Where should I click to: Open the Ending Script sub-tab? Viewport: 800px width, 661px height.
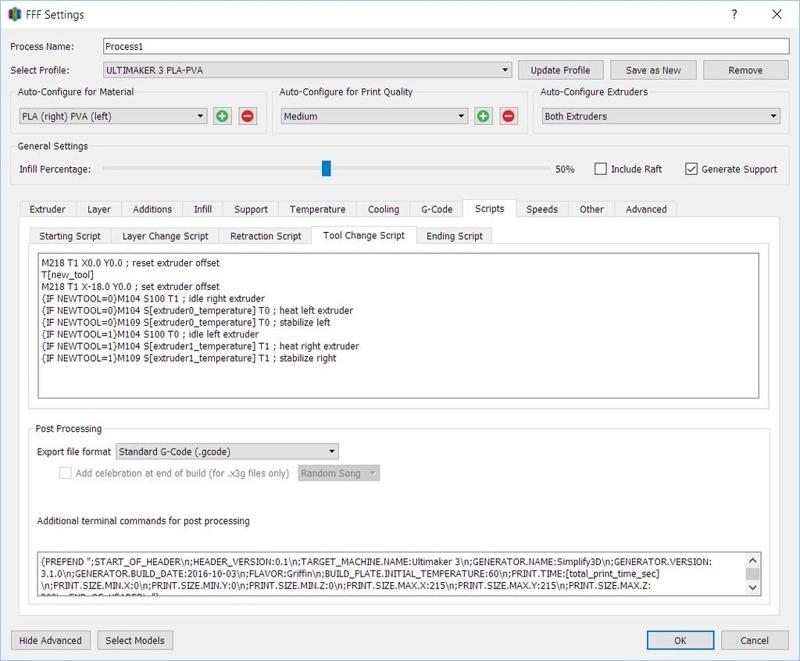(x=454, y=236)
